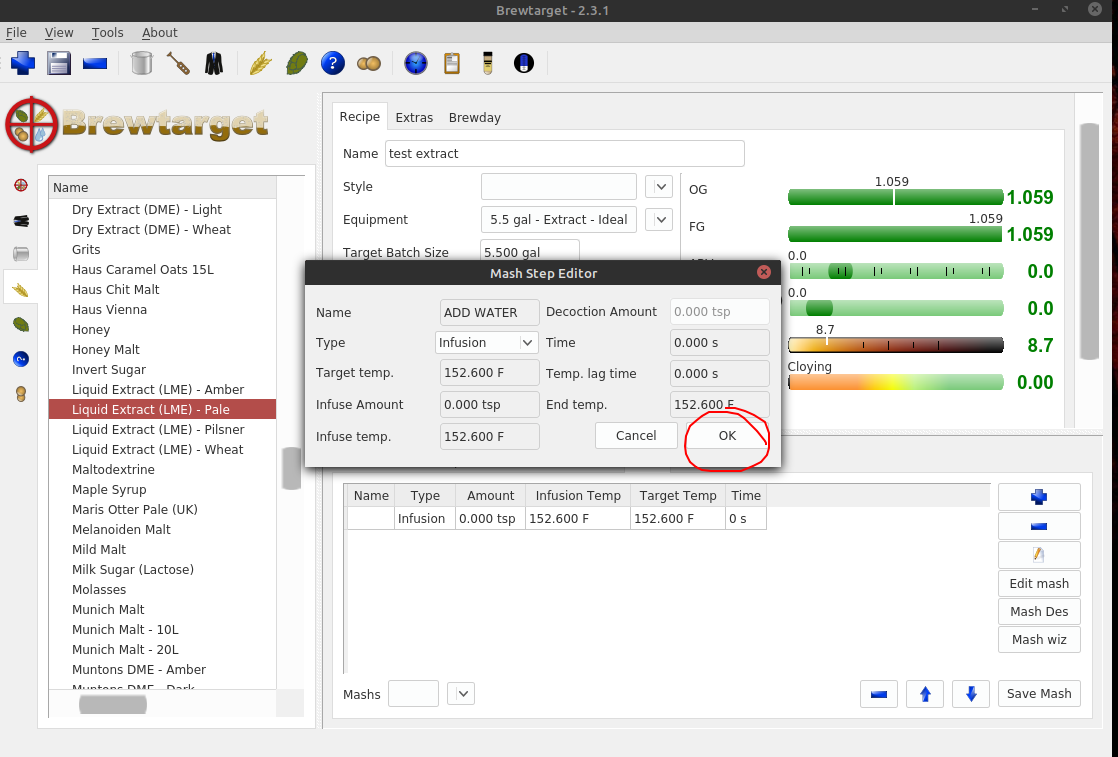
Task: Close the Mash Step Editor dialog
Action: (764, 272)
